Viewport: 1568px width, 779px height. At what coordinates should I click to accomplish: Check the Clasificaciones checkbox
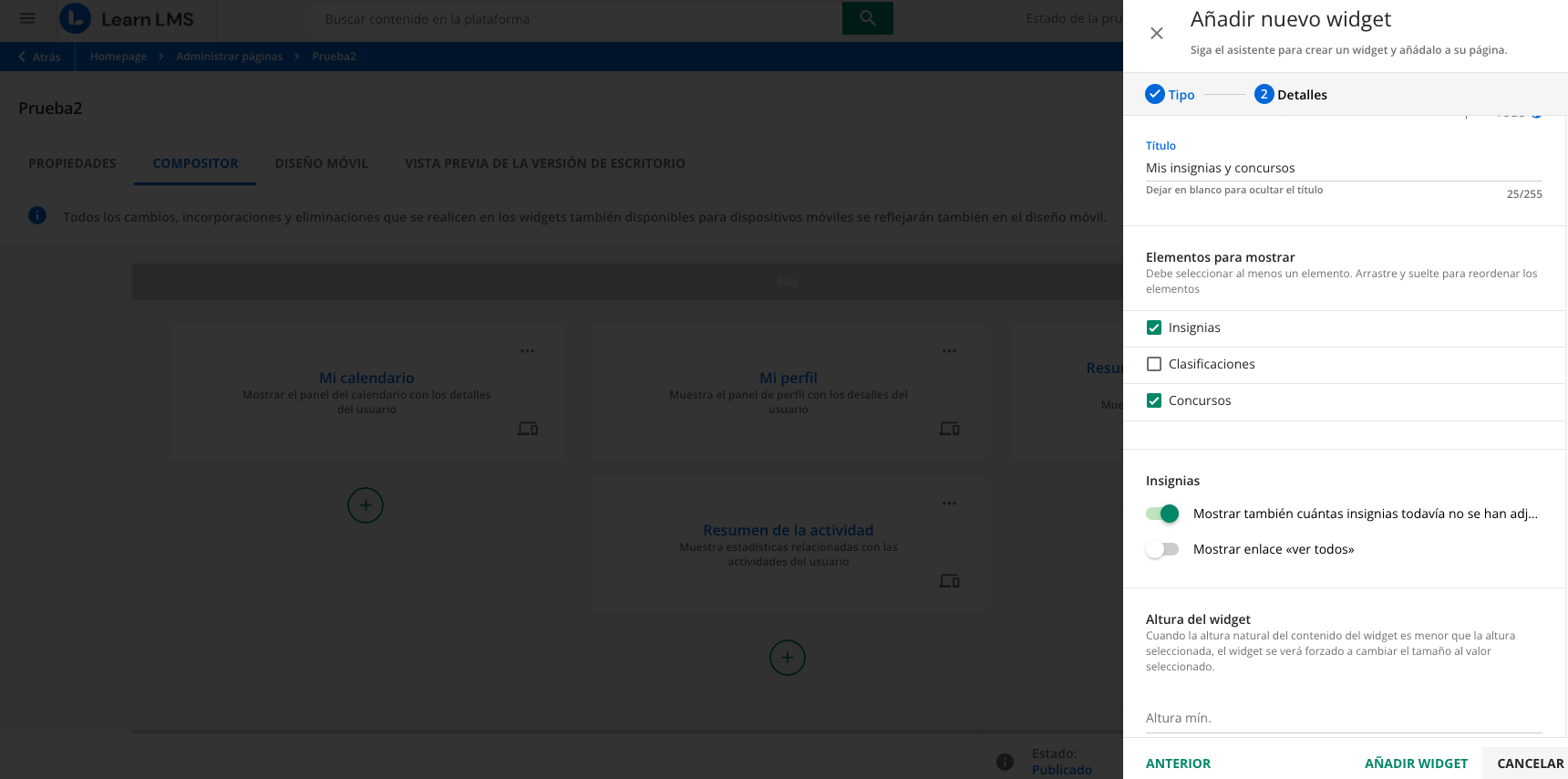point(1154,365)
